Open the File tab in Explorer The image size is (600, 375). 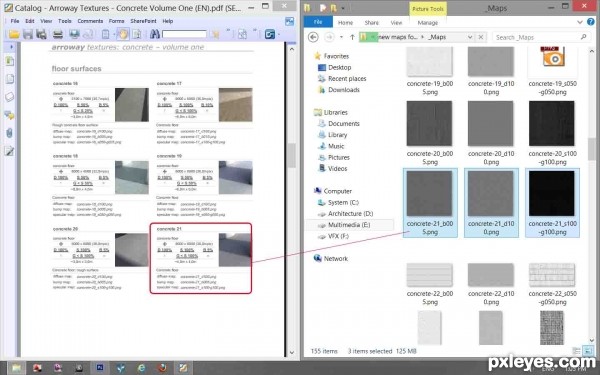(318, 22)
